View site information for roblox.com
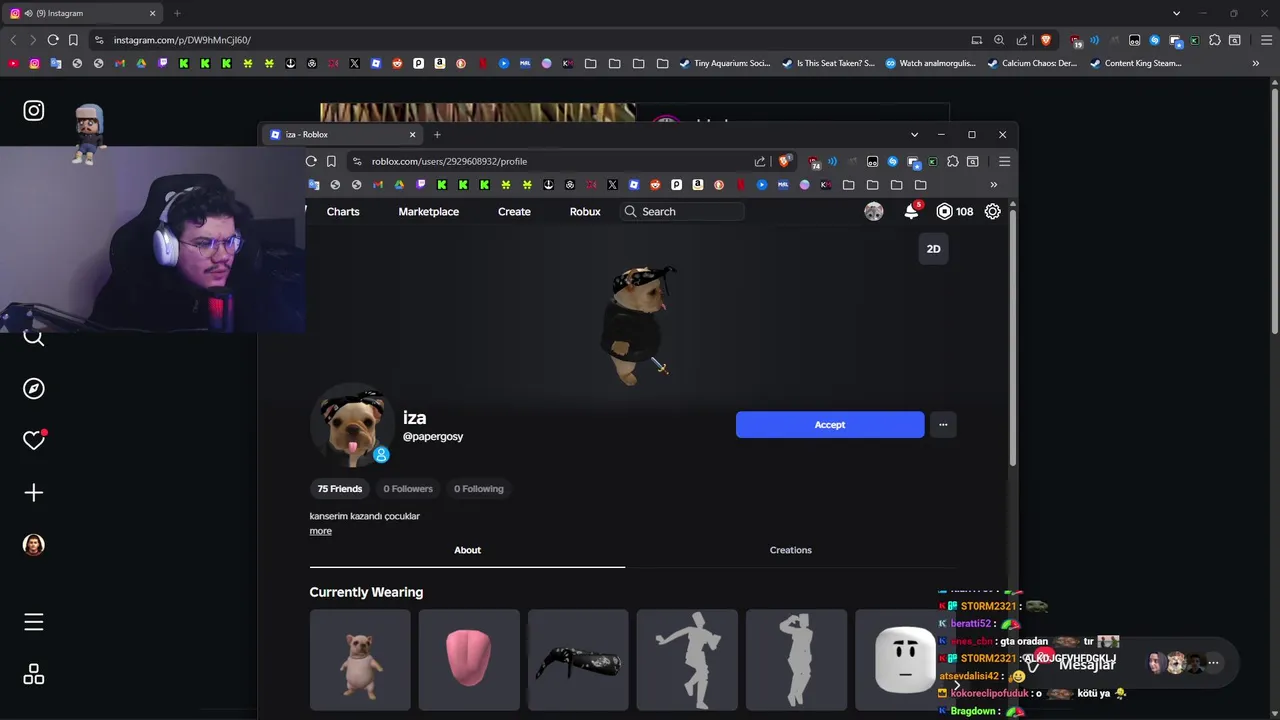The image size is (1280, 720). [357, 161]
